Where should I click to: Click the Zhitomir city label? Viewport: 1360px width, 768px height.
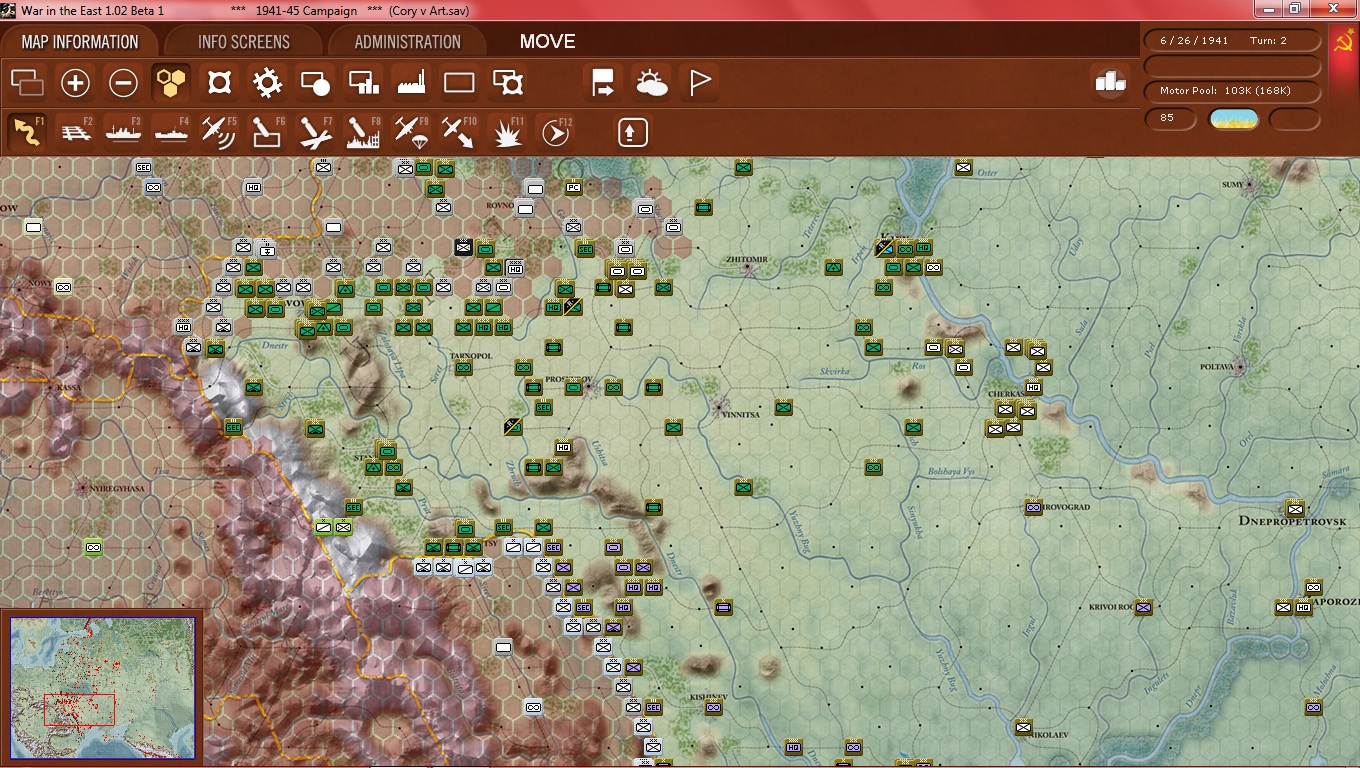click(748, 260)
